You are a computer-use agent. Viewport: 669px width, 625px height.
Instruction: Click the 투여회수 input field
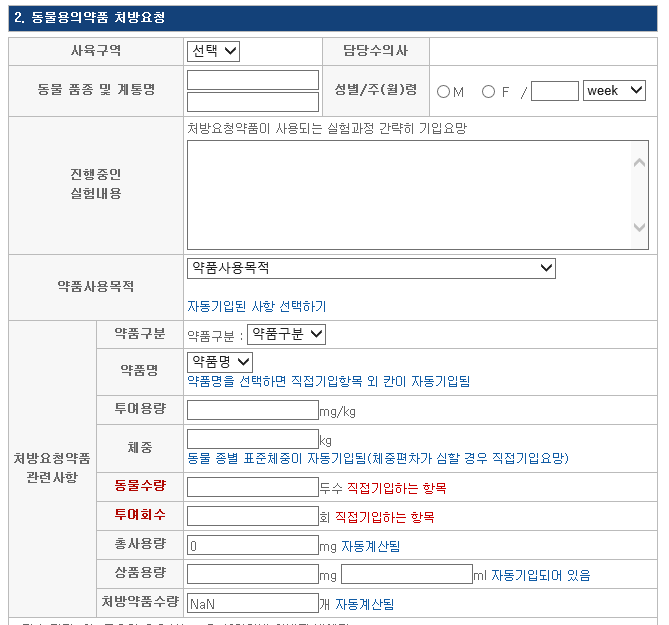pyautogui.click(x=252, y=516)
